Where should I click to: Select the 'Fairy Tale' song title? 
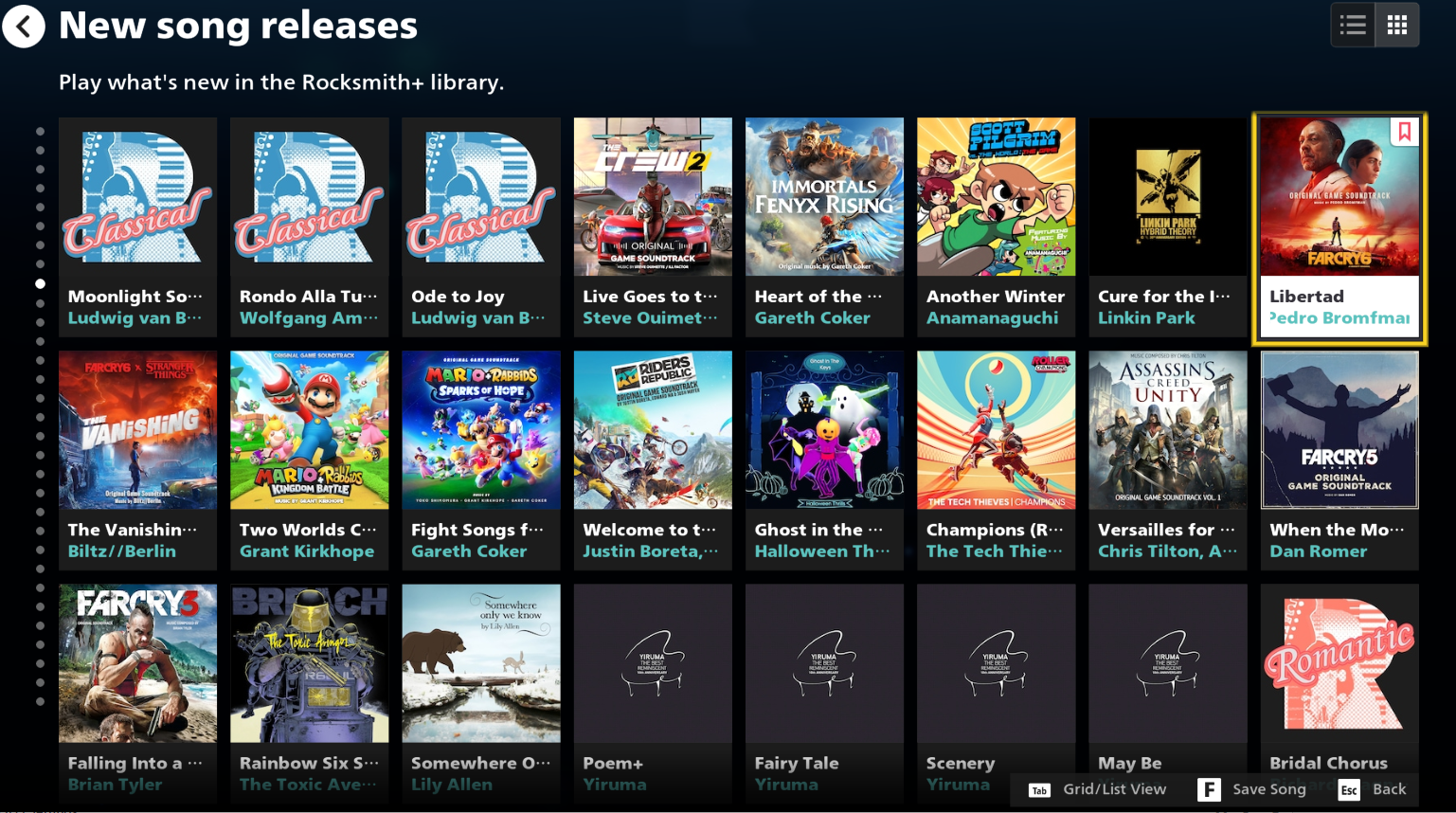click(x=797, y=763)
